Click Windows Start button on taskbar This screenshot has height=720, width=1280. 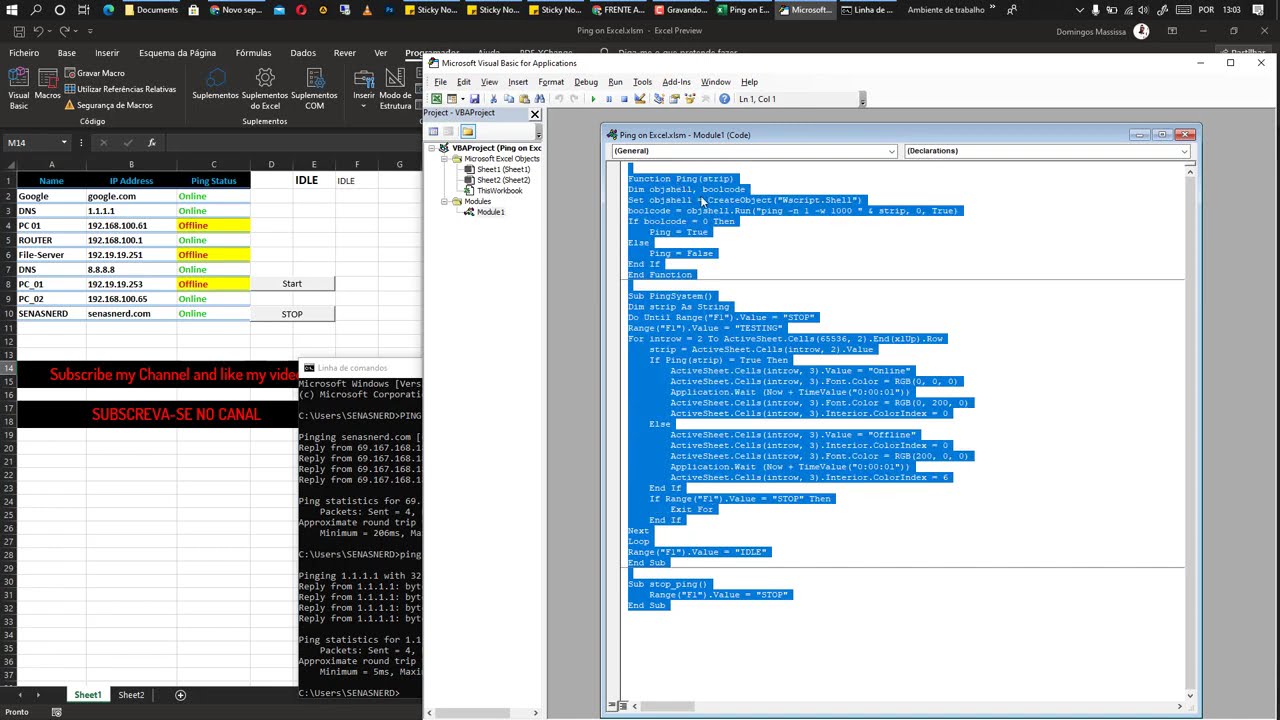11,10
